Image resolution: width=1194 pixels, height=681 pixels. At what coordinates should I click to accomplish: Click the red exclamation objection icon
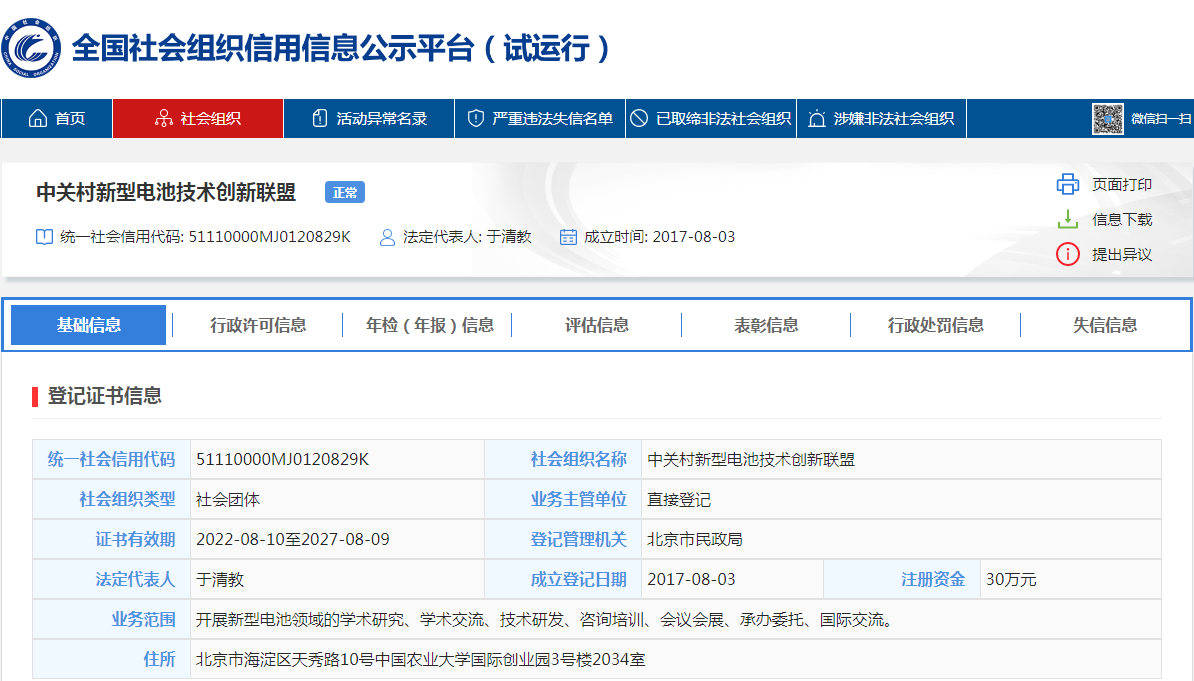(1068, 255)
